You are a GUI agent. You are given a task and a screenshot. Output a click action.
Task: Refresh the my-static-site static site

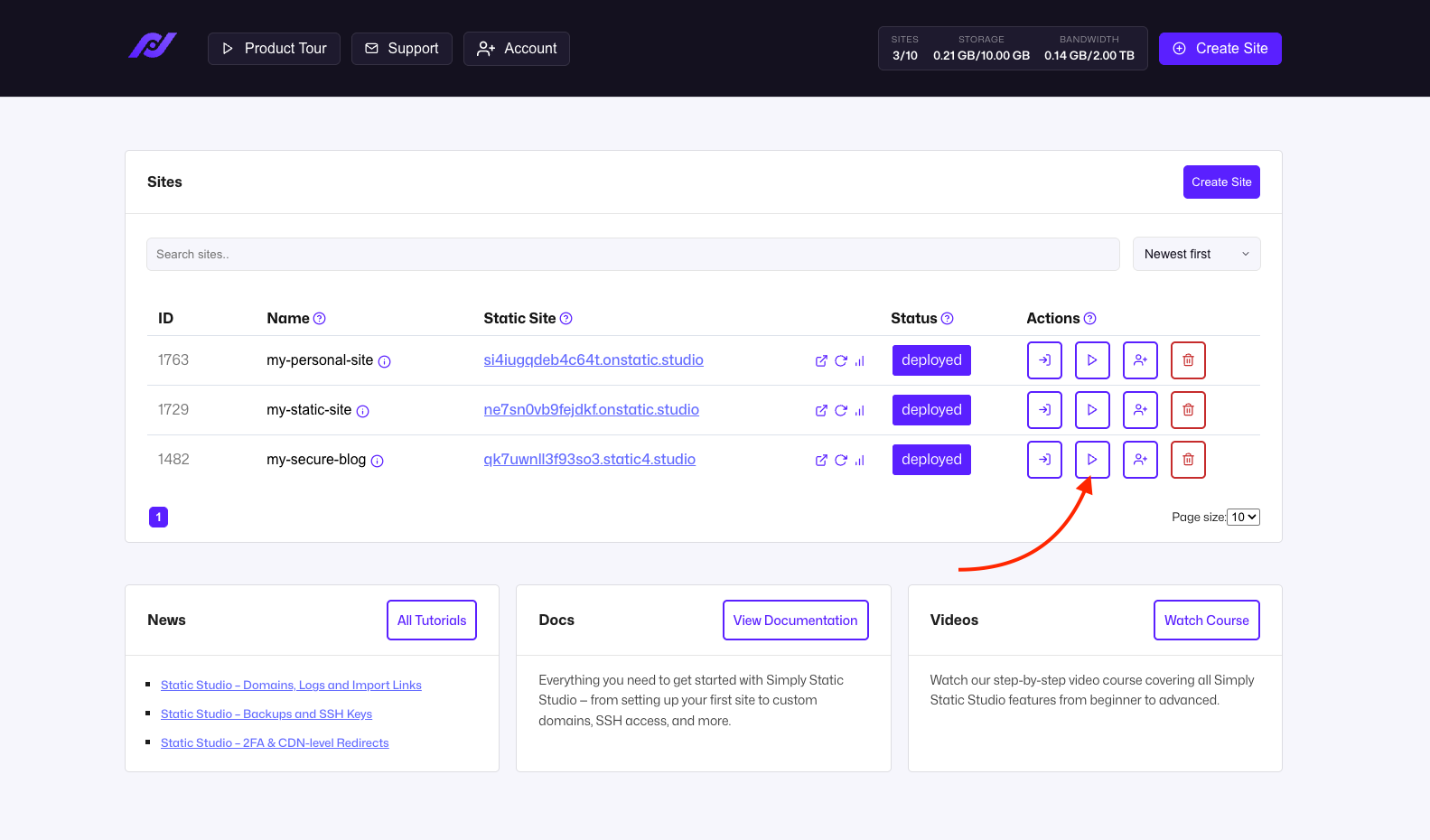841,411
